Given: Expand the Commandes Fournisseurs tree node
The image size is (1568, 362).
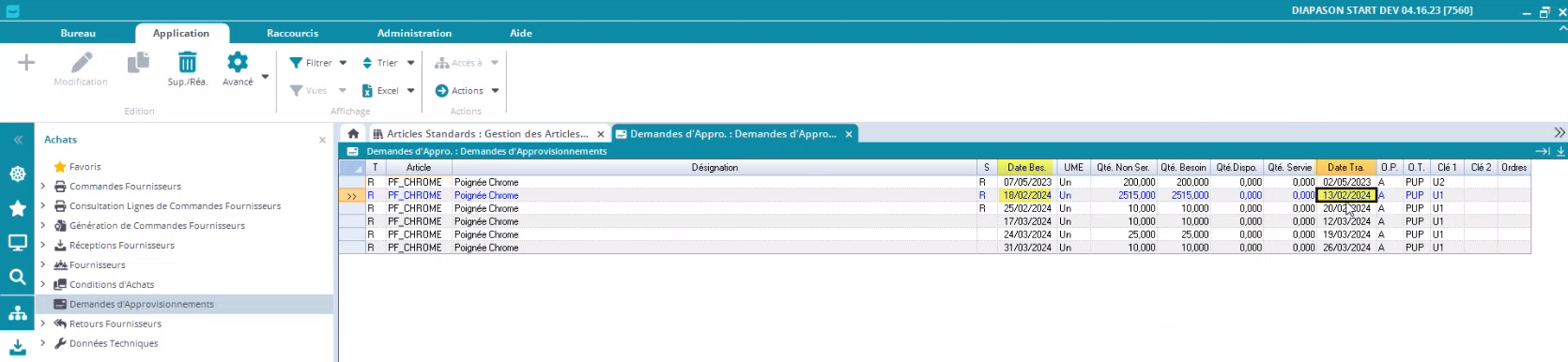Looking at the screenshot, I should click(42, 187).
